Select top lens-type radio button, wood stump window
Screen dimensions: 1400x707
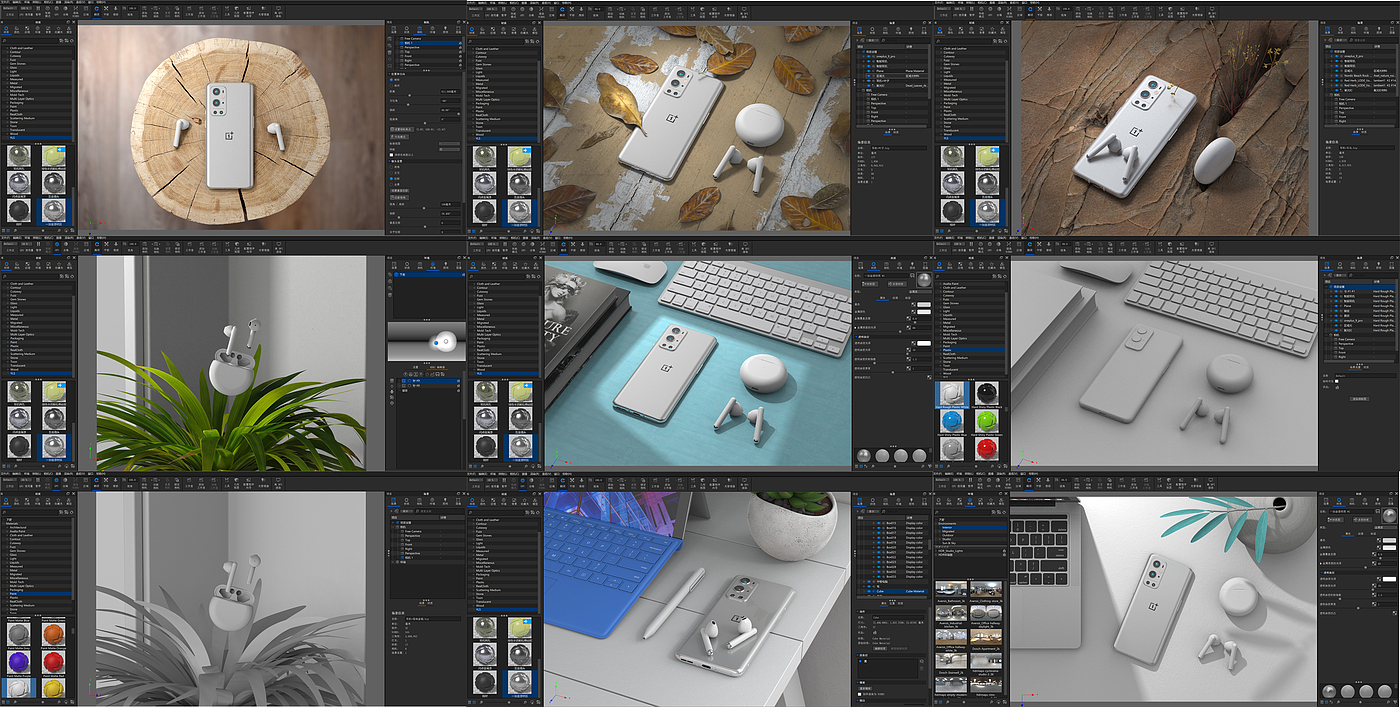[x=391, y=167]
